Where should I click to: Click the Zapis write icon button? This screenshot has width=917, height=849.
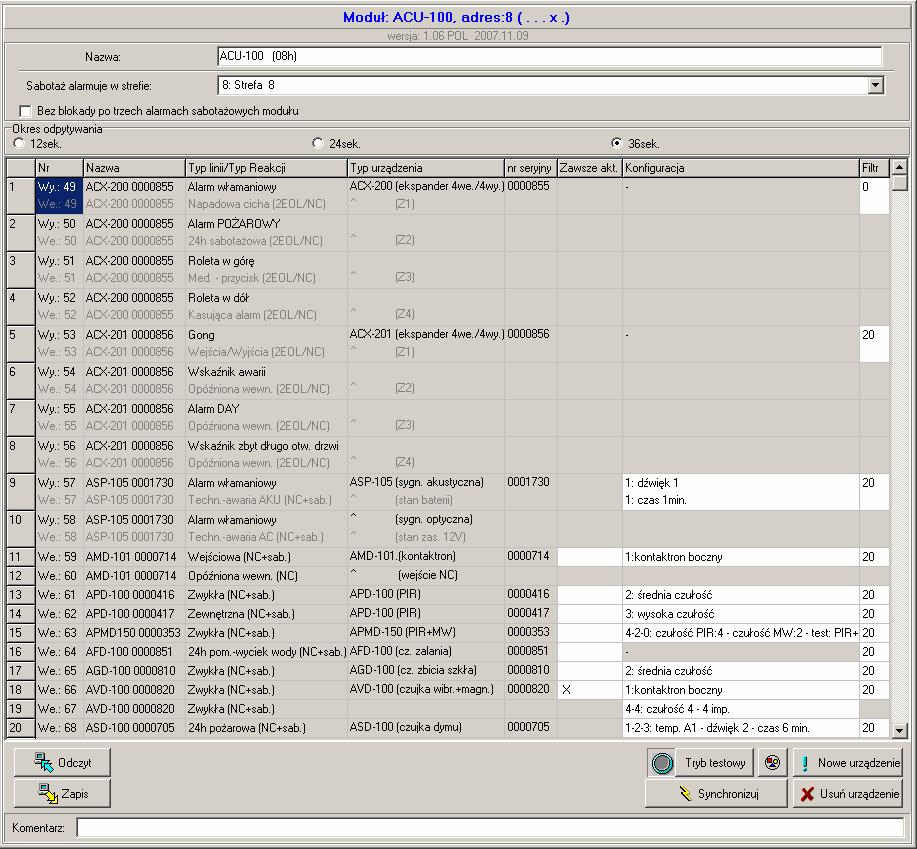pyautogui.click(x=47, y=793)
